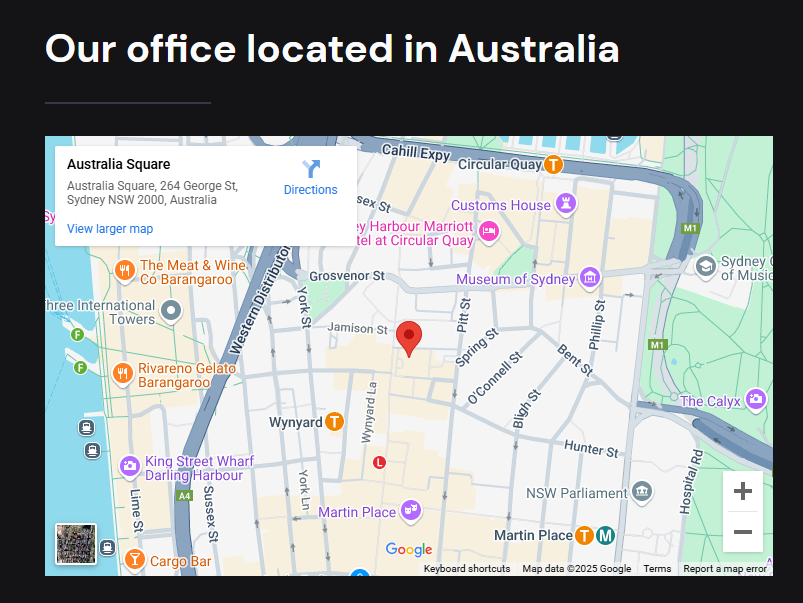Viewport: 803px width, 603px height.
Task: Click Report a map error link
Action: (725, 569)
